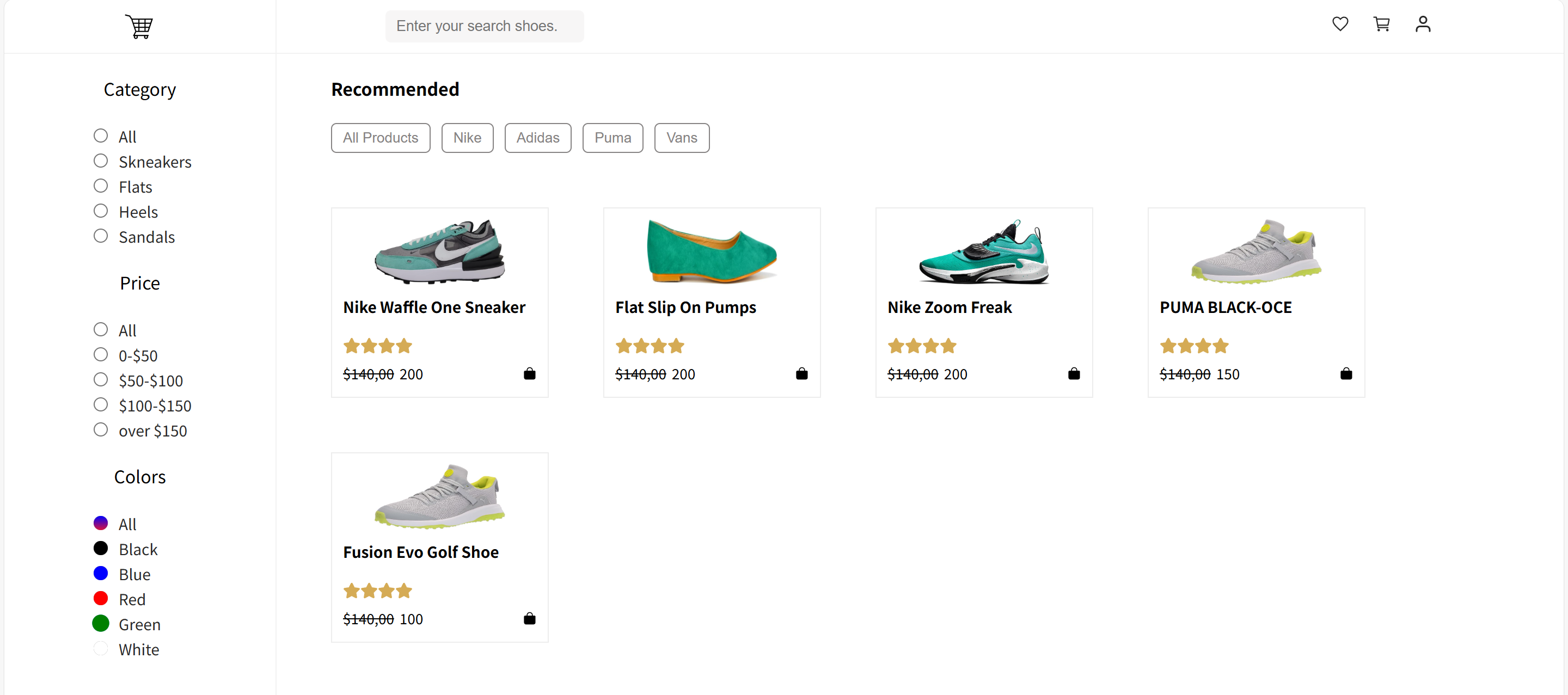Add Nike Waffle One Sneaker to bag
The width and height of the screenshot is (1568, 695).
point(530,374)
